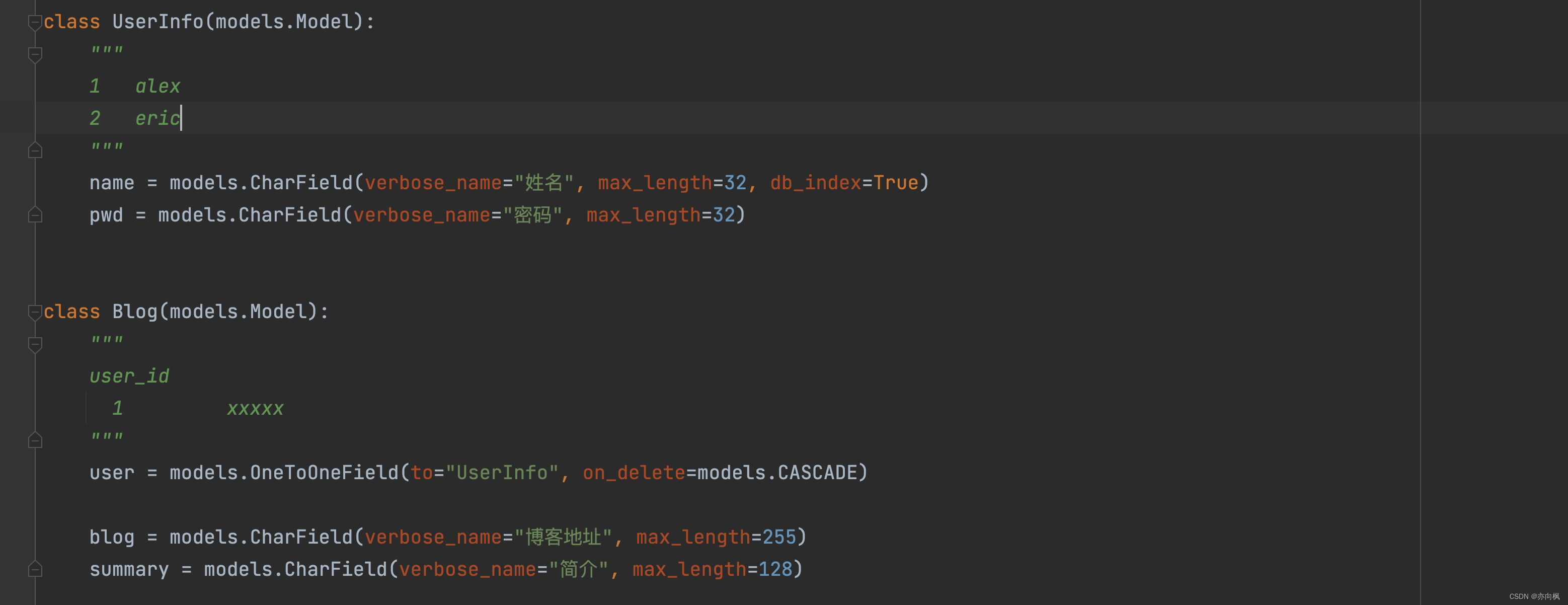The height and width of the screenshot is (605, 1568).
Task: Collapse the UserInfo class fold marker
Action: [x=35, y=23]
